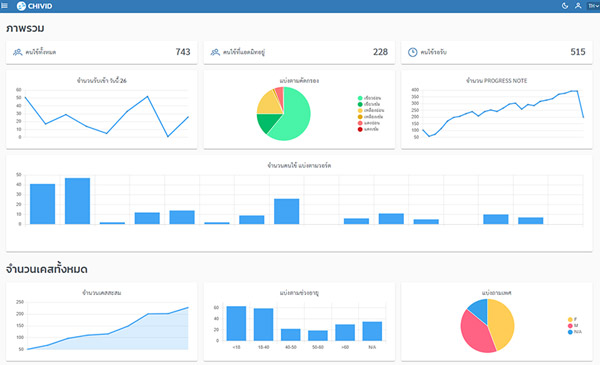Click the PROGRESS NOTE line peak near 400
The height and width of the screenshot is (365, 600).
coord(574,91)
